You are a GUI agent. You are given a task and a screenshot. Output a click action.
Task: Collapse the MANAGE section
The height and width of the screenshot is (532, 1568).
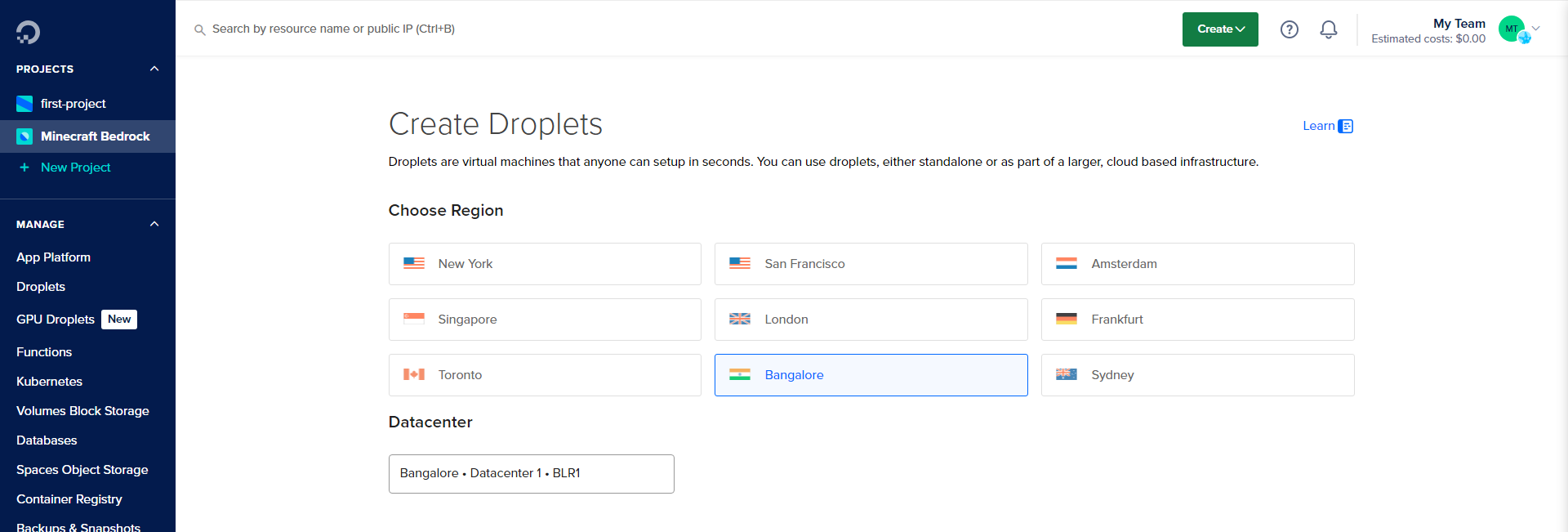(154, 223)
